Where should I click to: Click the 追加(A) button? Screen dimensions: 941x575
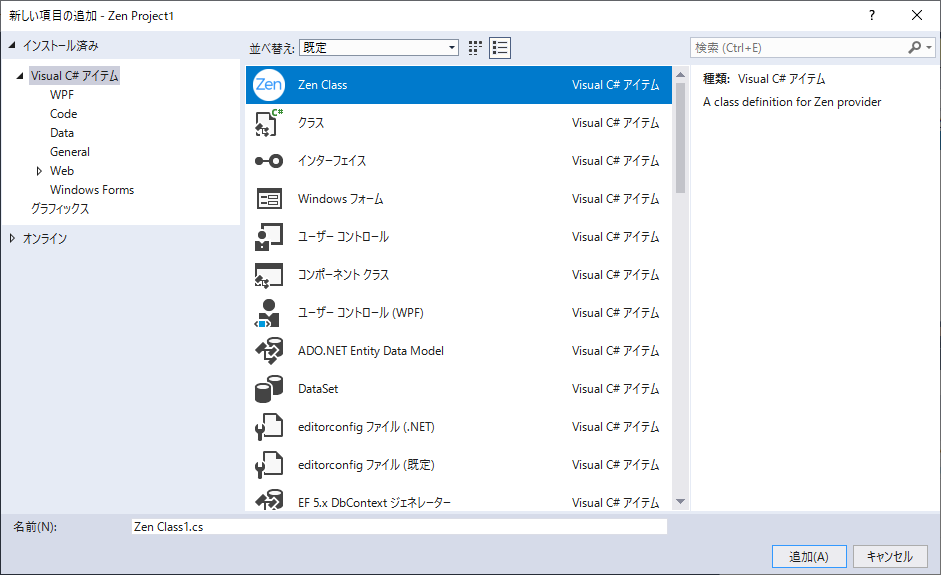click(x=809, y=557)
